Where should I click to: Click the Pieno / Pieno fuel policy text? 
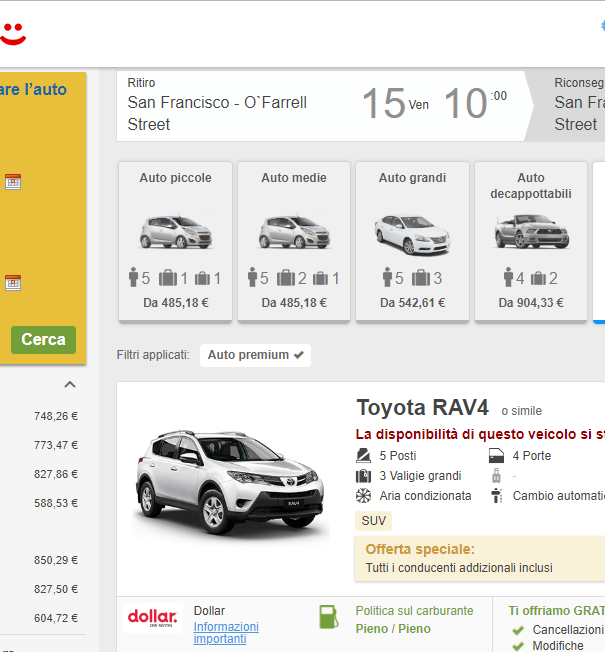(393, 629)
